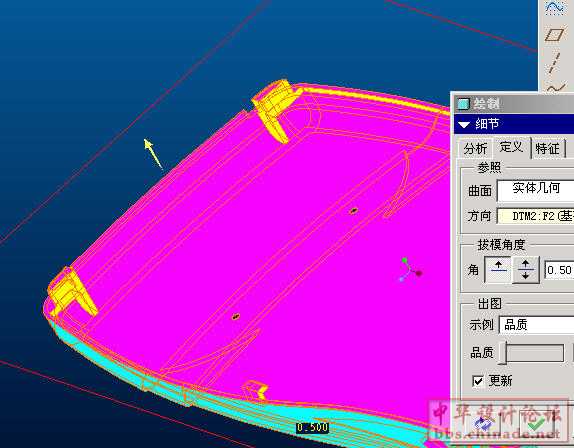
Task: Switch to the 定义 tab
Action: pos(511,147)
